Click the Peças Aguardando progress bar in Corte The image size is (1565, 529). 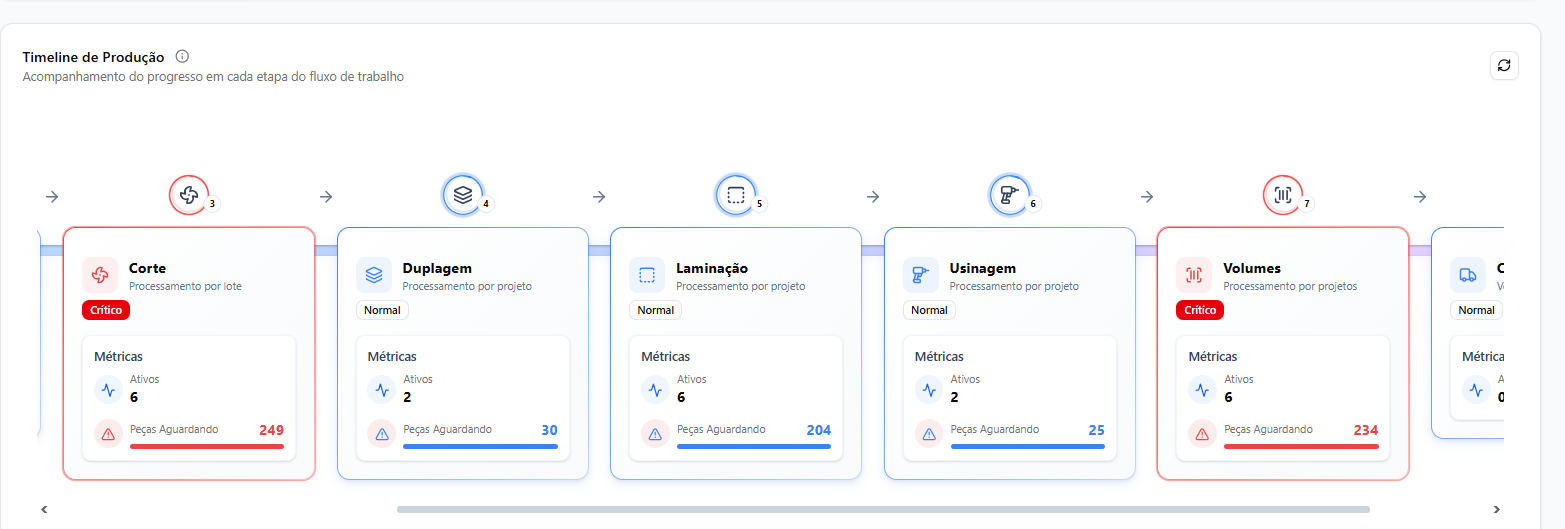coord(207,446)
